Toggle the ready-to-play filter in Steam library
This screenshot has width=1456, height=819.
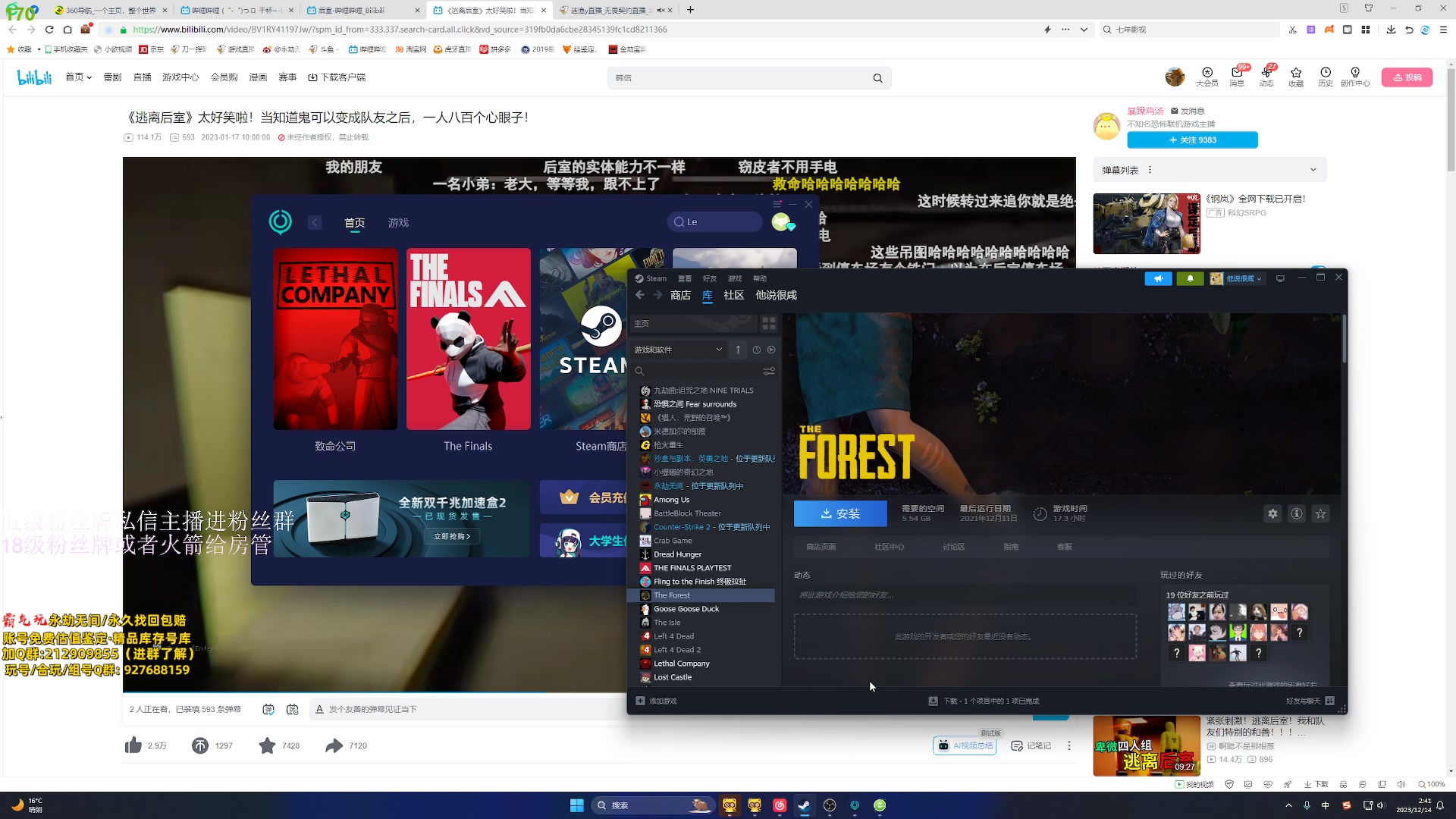771,350
